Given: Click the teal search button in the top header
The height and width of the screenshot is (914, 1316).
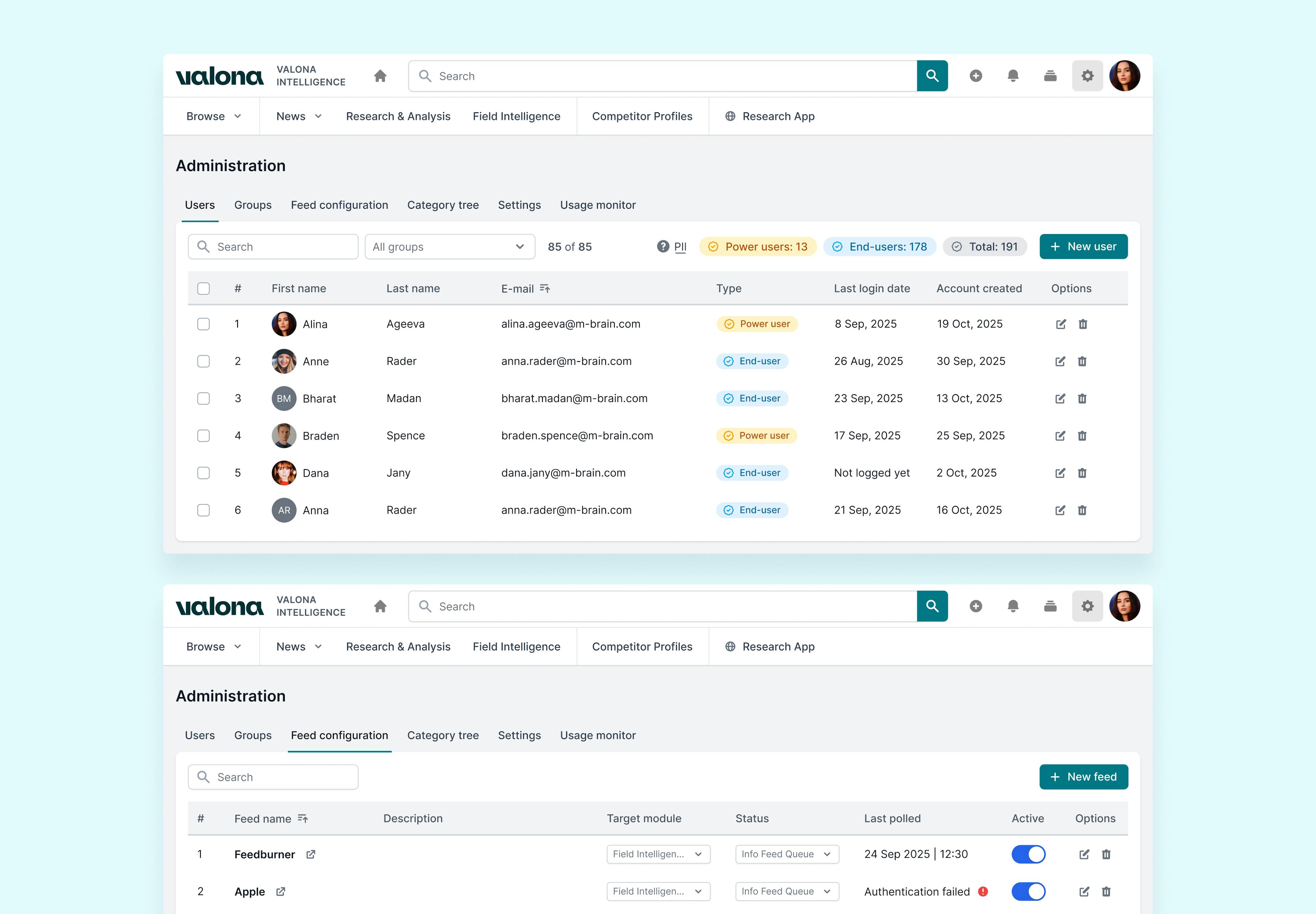Looking at the screenshot, I should coord(932,76).
